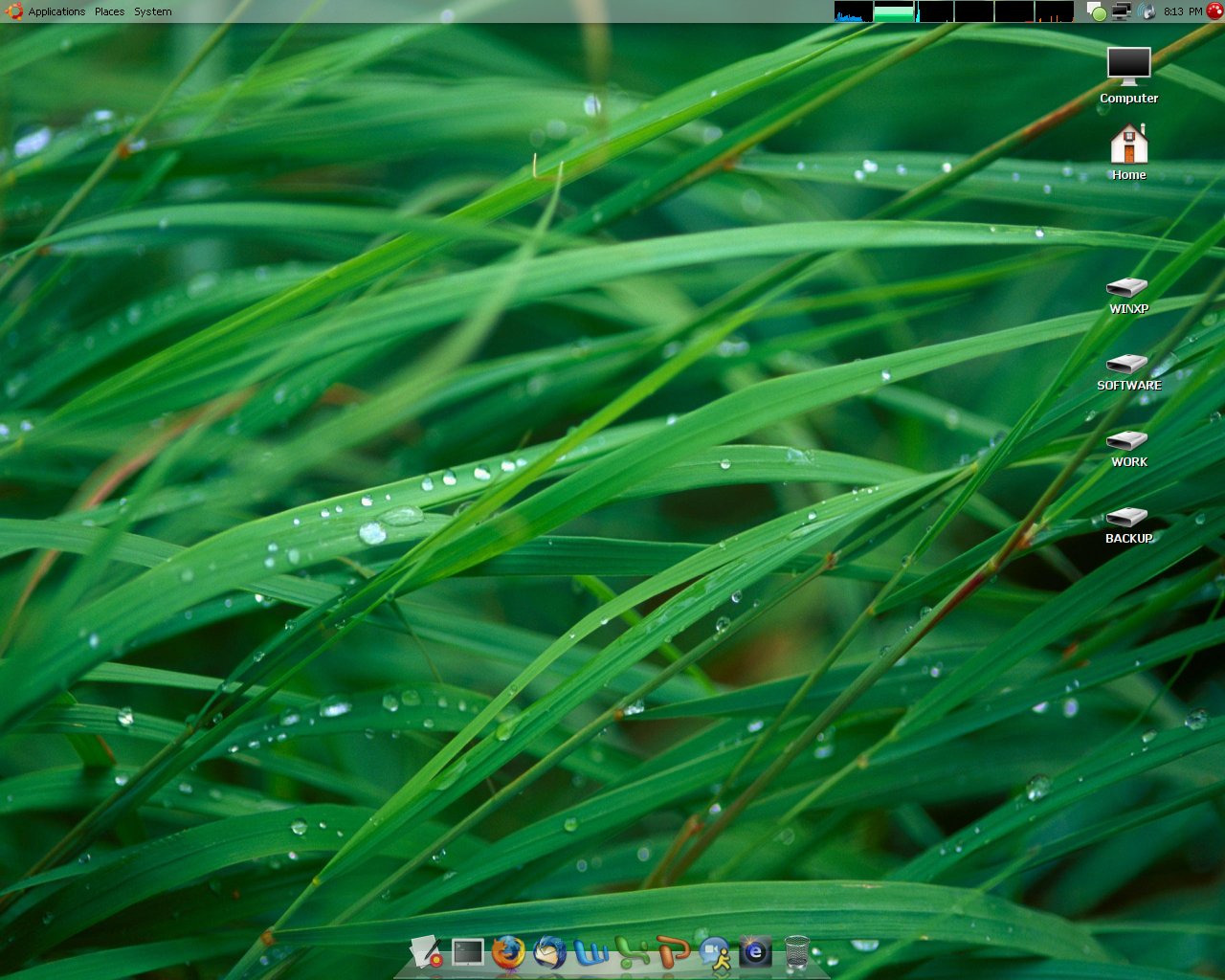The height and width of the screenshot is (980, 1225).
Task: Open the volume speaker tray icon
Action: click(1147, 11)
